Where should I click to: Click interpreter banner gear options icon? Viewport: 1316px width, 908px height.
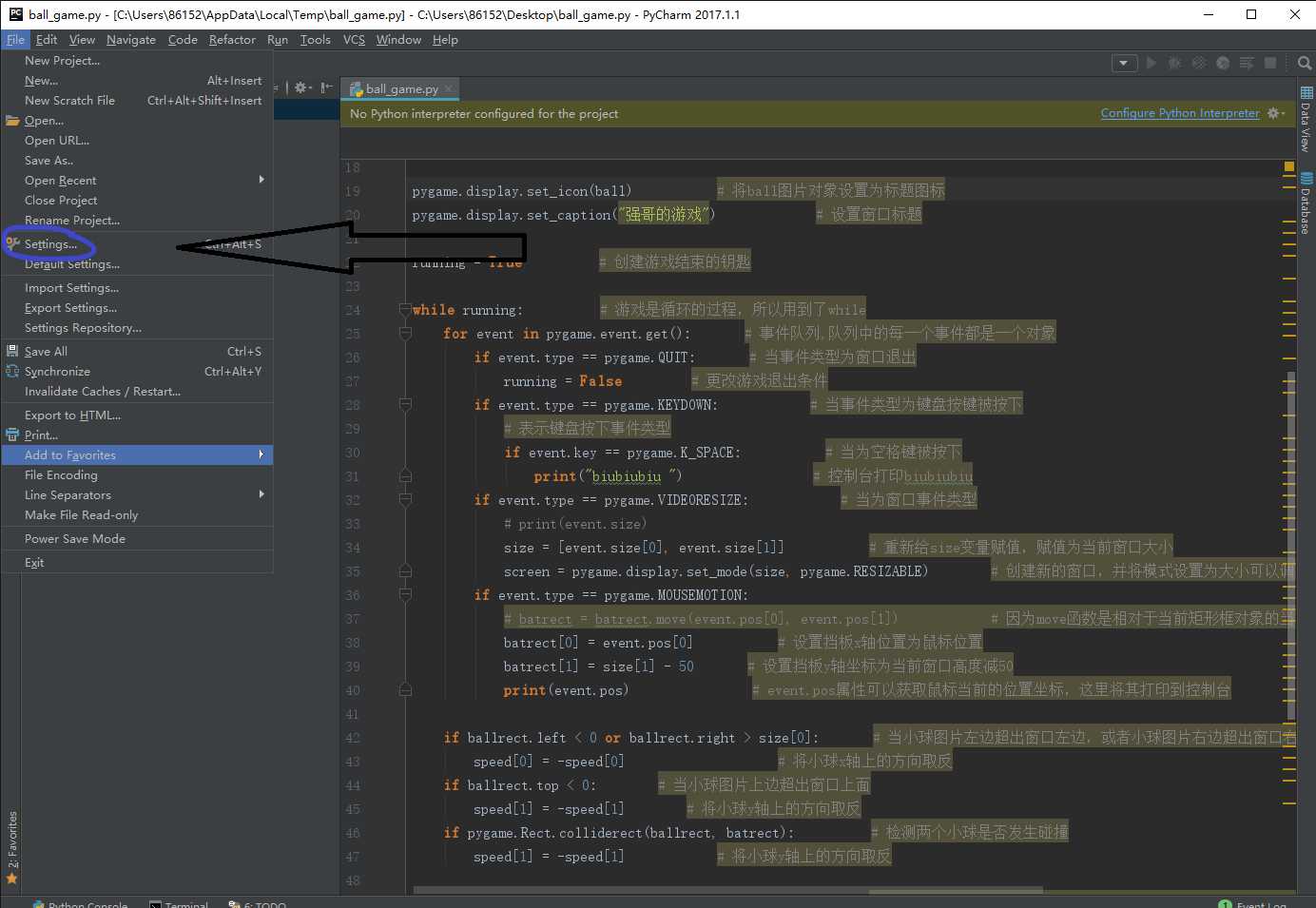click(x=1276, y=113)
